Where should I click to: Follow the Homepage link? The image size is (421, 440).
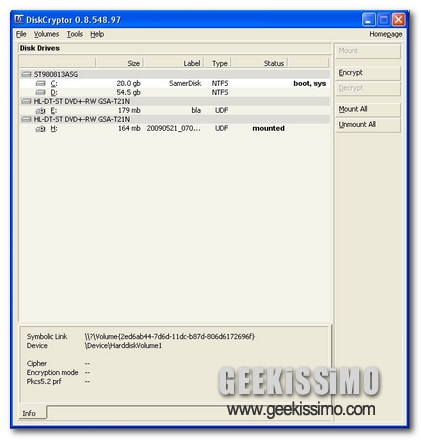coord(385,34)
